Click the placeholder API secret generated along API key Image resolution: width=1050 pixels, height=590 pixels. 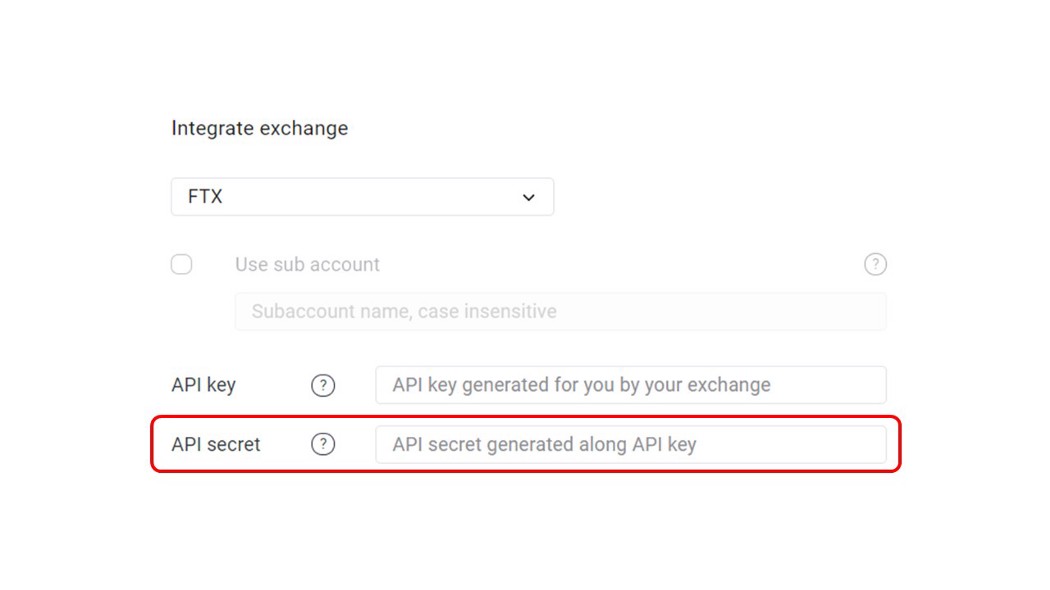click(x=544, y=445)
